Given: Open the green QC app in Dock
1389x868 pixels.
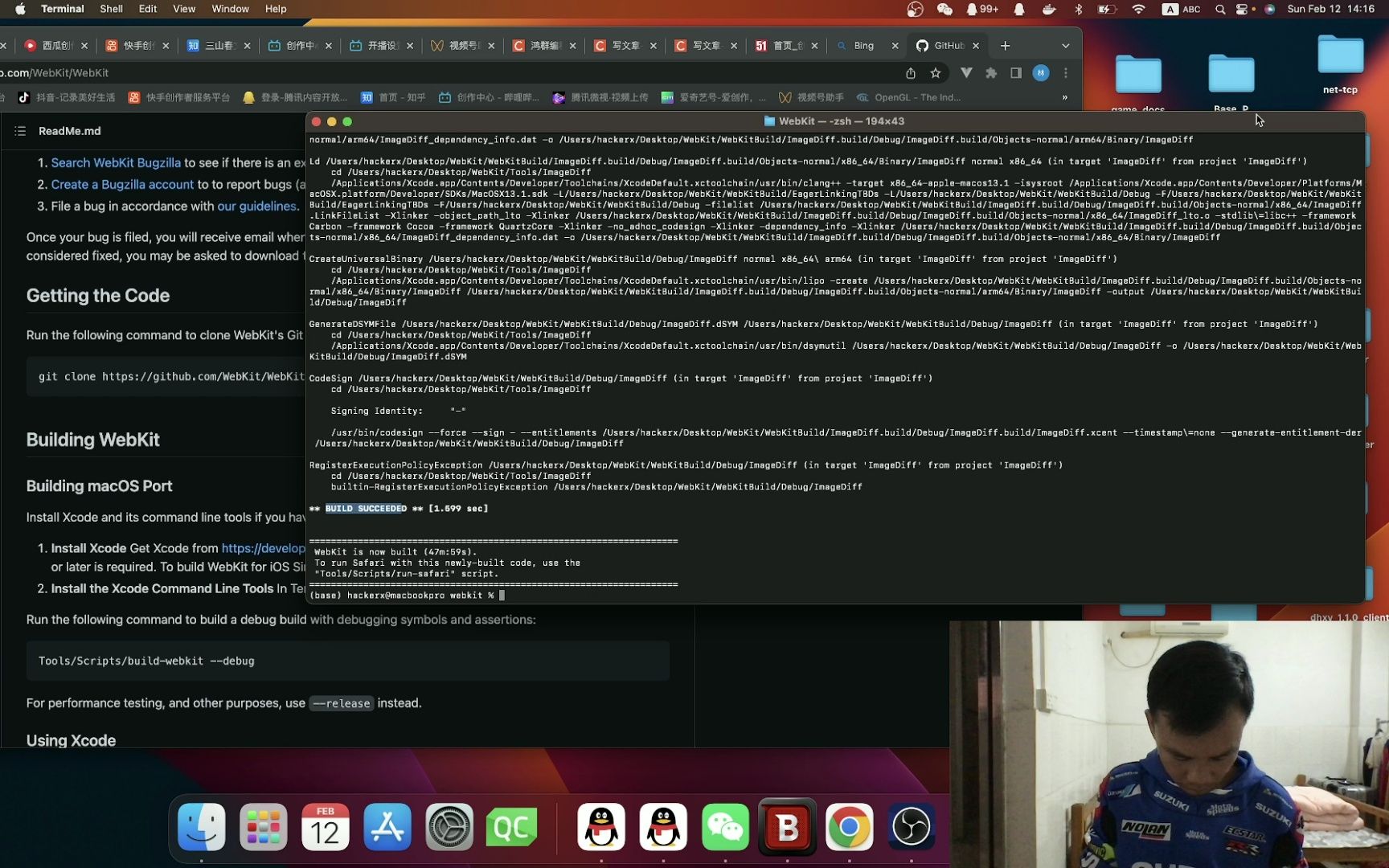Looking at the screenshot, I should click(511, 826).
